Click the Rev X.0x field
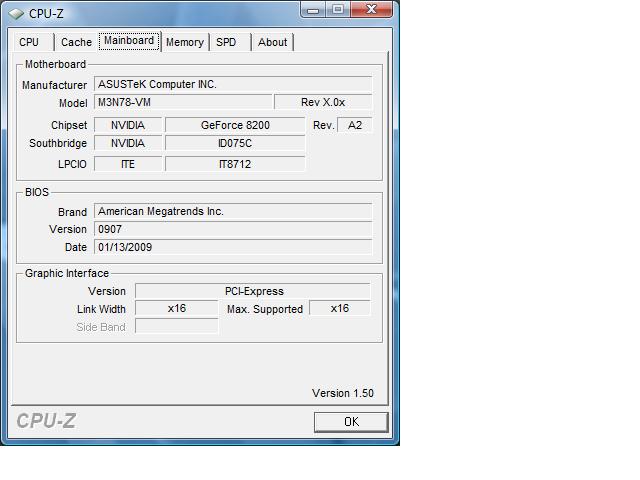640x480 pixels. 323,102
